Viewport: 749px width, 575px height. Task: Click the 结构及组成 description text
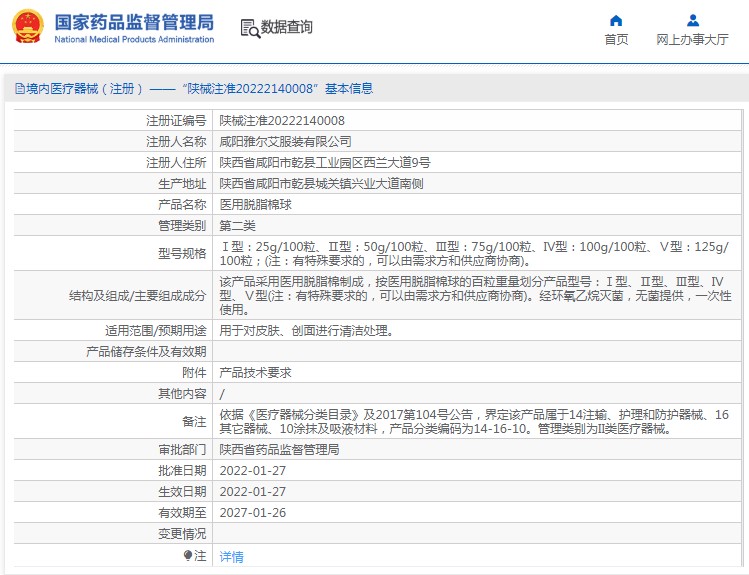point(475,296)
